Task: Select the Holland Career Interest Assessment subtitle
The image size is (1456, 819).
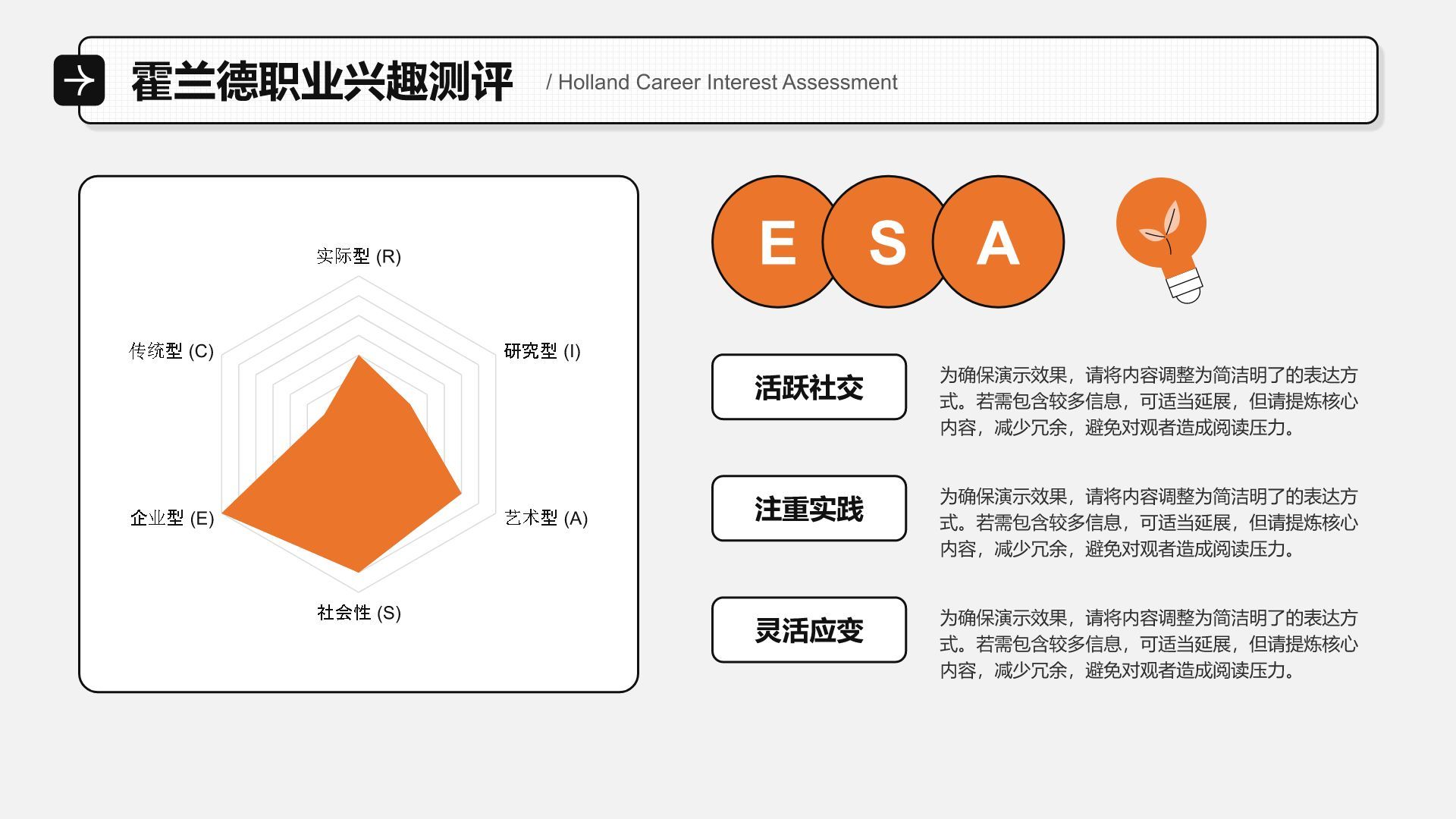Action: tap(721, 82)
